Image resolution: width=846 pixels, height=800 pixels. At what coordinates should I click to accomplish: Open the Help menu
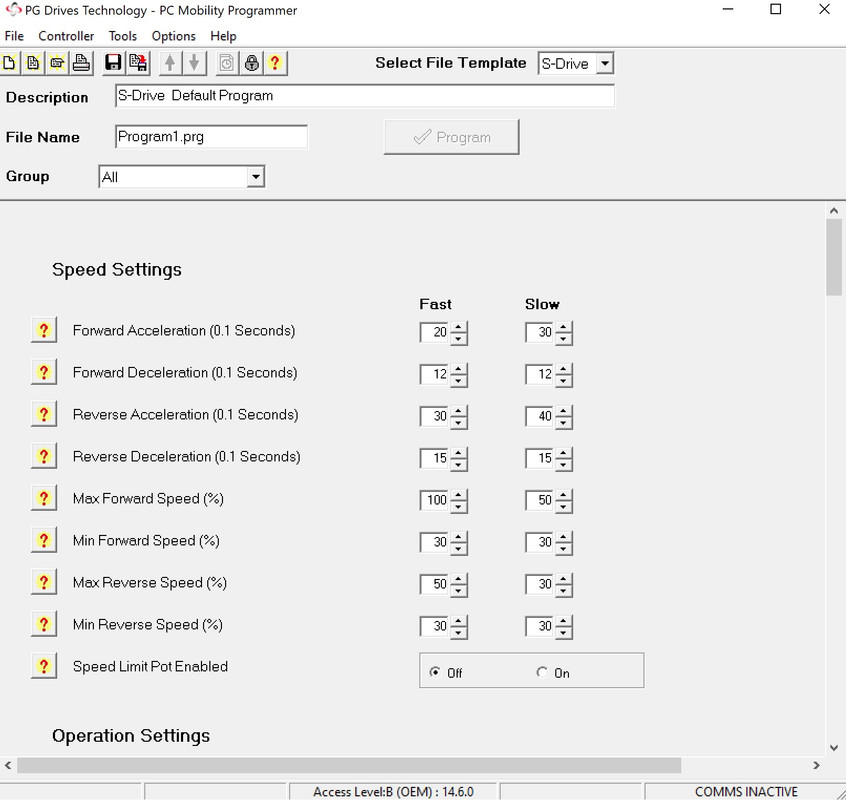click(x=223, y=36)
